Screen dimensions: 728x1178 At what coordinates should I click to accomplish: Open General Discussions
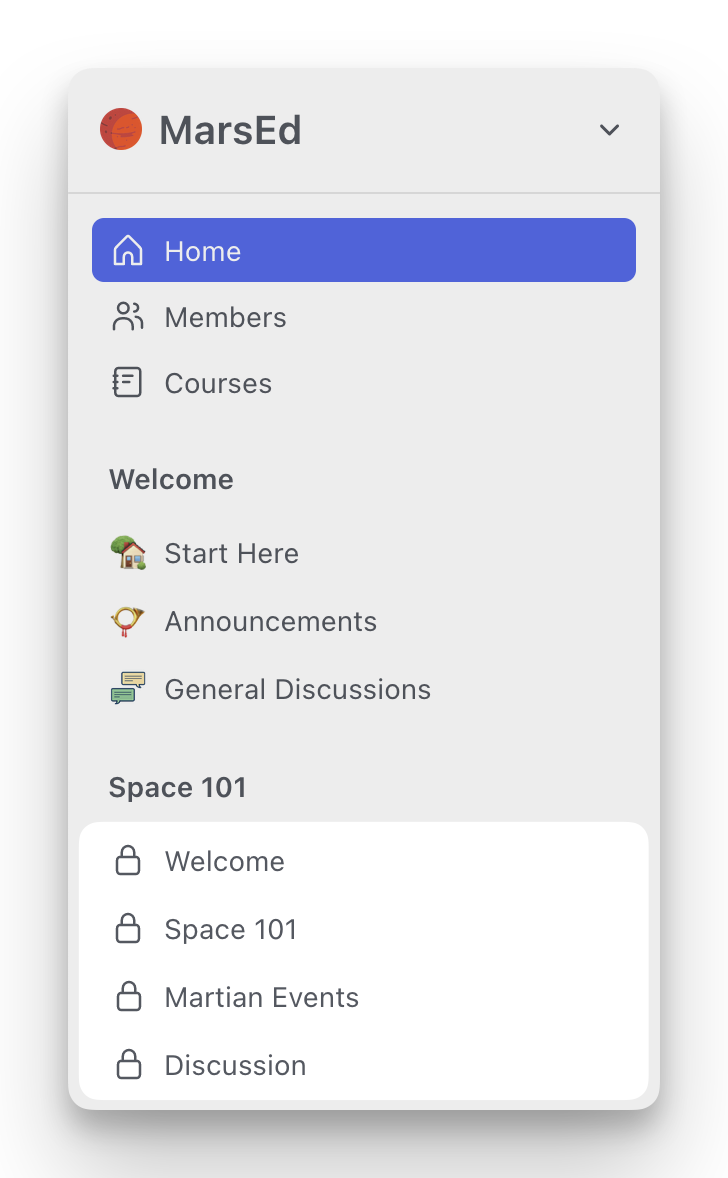[297, 688]
